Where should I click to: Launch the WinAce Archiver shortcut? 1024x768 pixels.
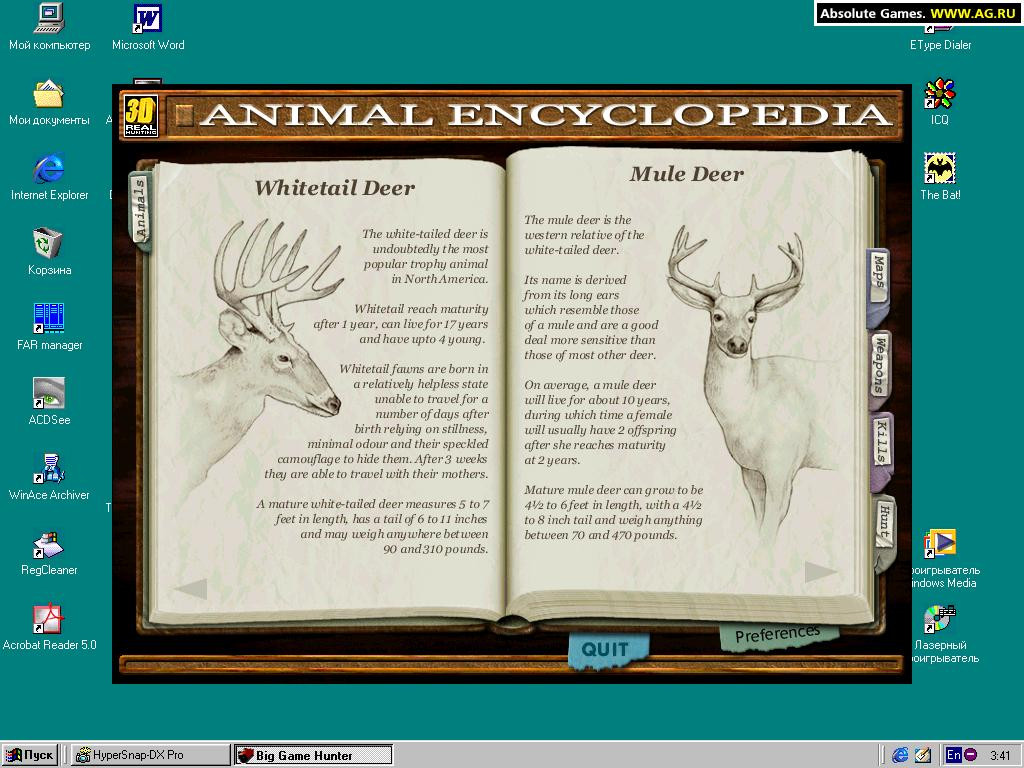[49, 478]
